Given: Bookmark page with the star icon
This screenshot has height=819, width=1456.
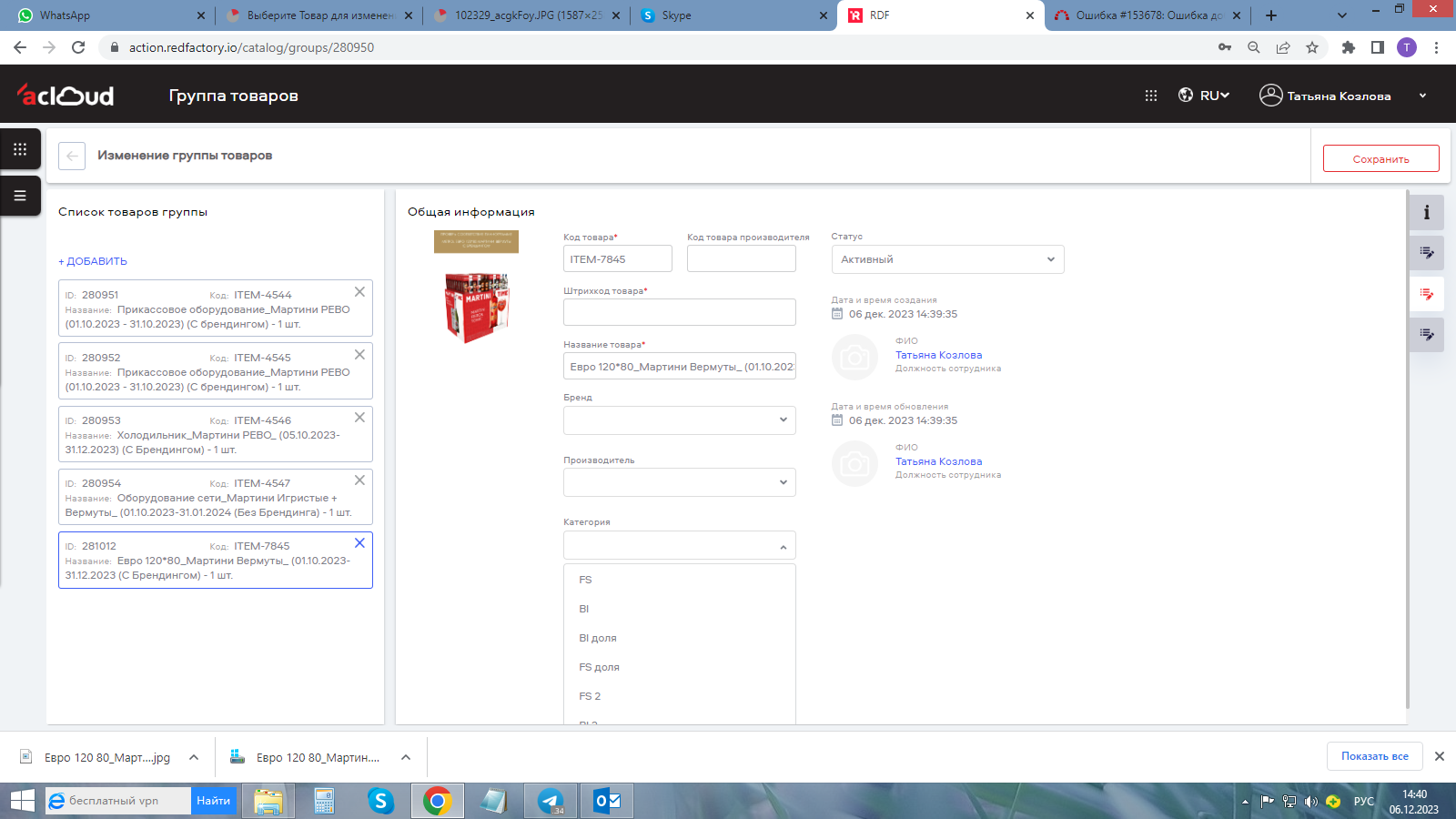Looking at the screenshot, I should (x=1312, y=47).
